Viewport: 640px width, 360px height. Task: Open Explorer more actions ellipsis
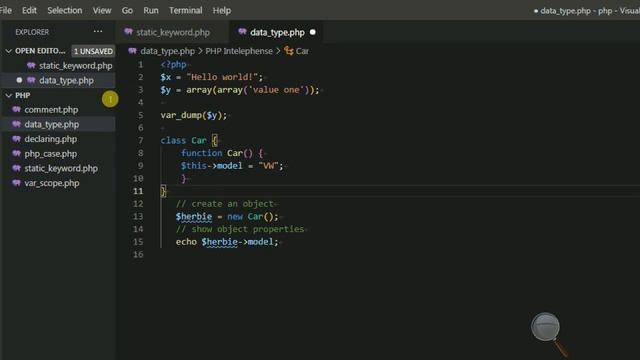[98, 31]
